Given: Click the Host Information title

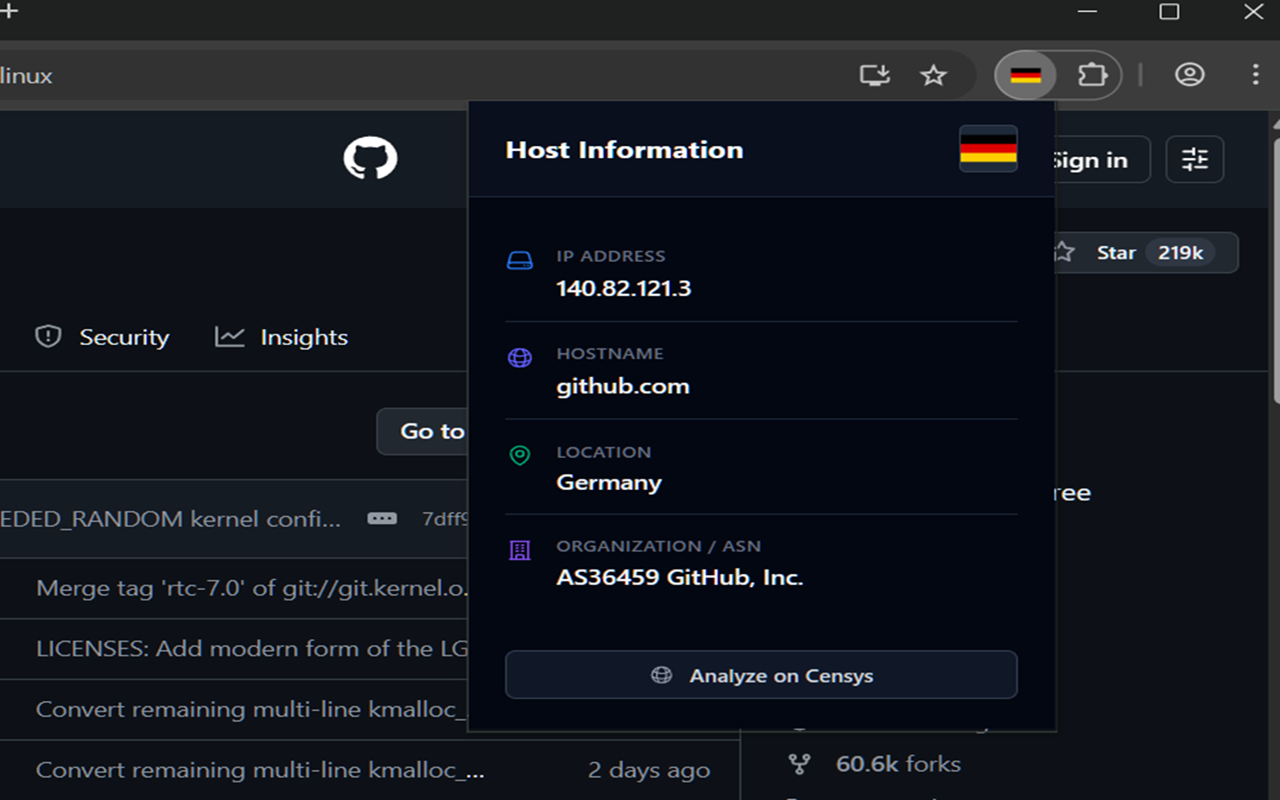Looking at the screenshot, I should point(624,150).
